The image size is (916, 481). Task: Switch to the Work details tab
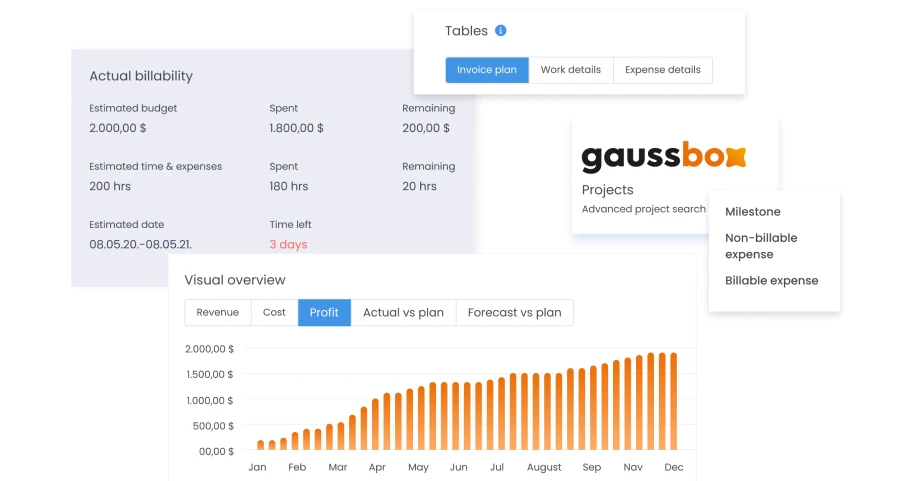point(571,70)
